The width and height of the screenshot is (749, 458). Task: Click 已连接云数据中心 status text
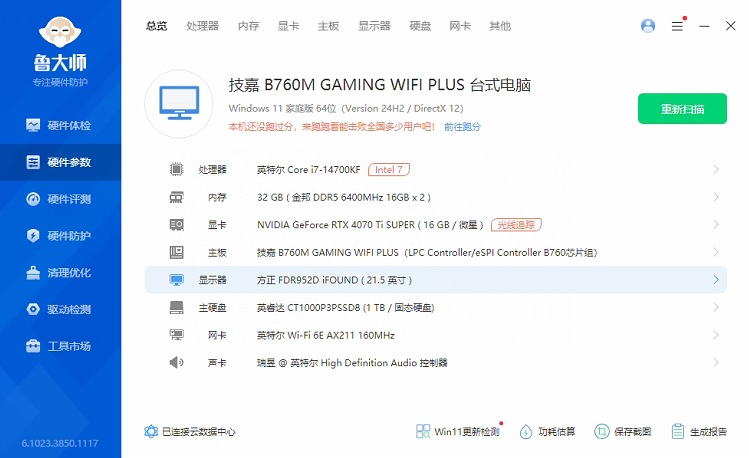[x=199, y=432]
